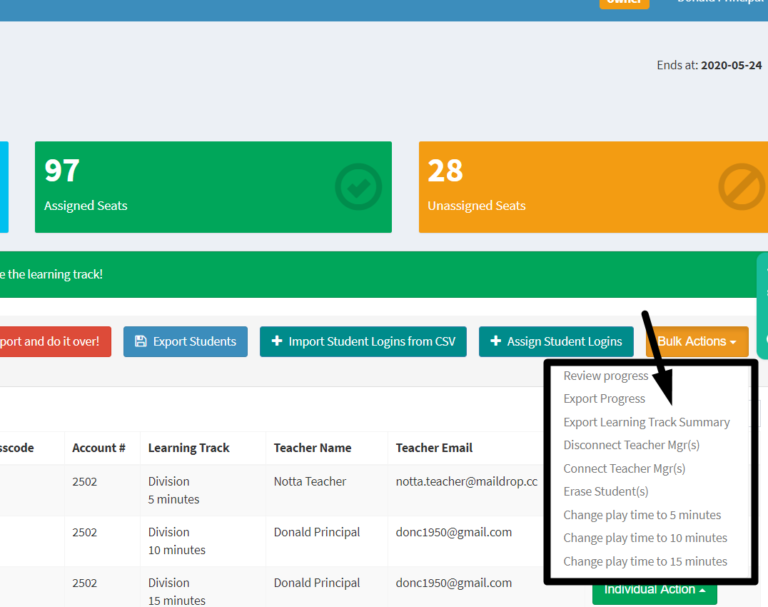Viewport: 768px width, 607px height.
Task: Choose Disconnect Teacher Mgr(s) option
Action: [631, 445]
